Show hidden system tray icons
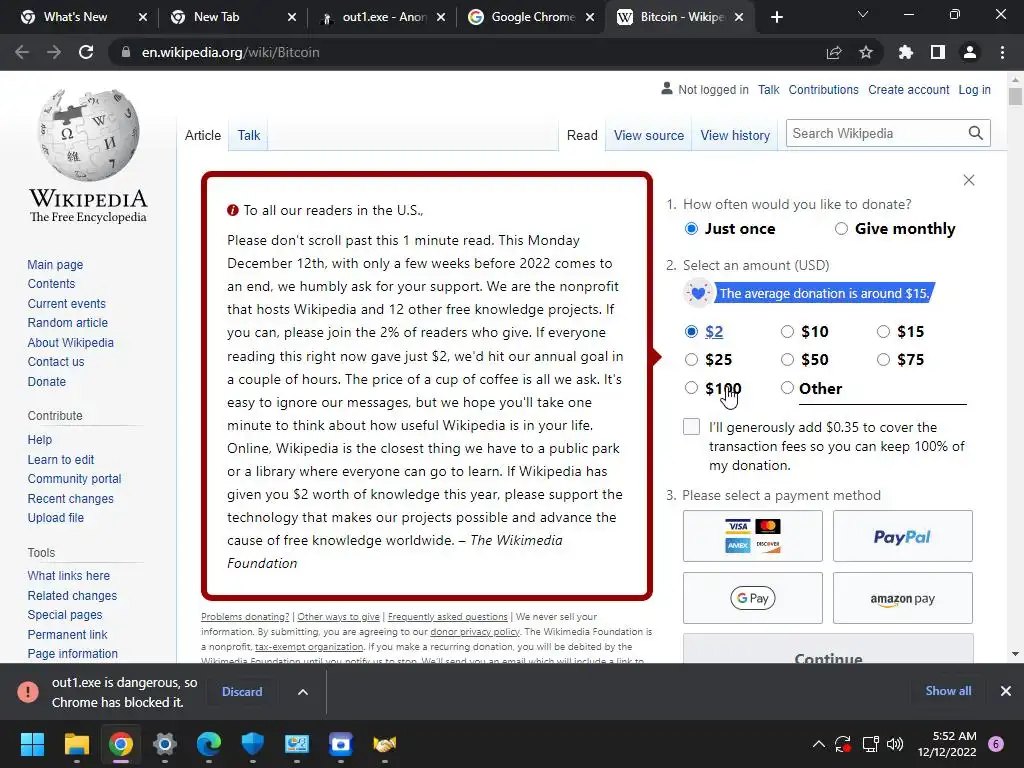The width and height of the screenshot is (1024, 768). click(818, 744)
